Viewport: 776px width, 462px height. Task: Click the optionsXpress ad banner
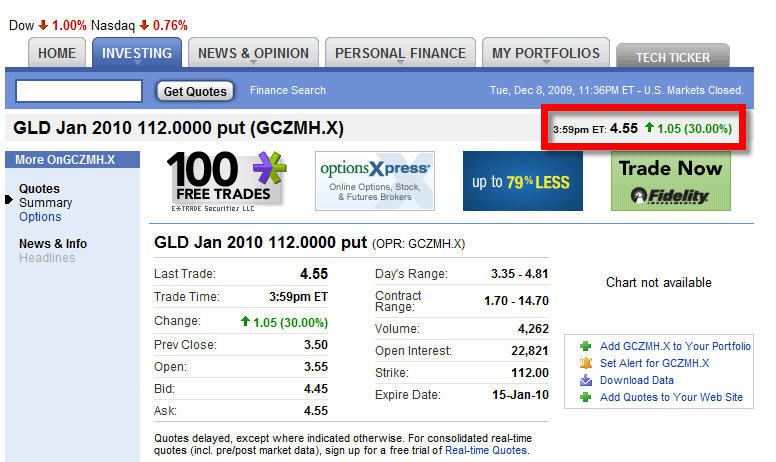pos(375,181)
